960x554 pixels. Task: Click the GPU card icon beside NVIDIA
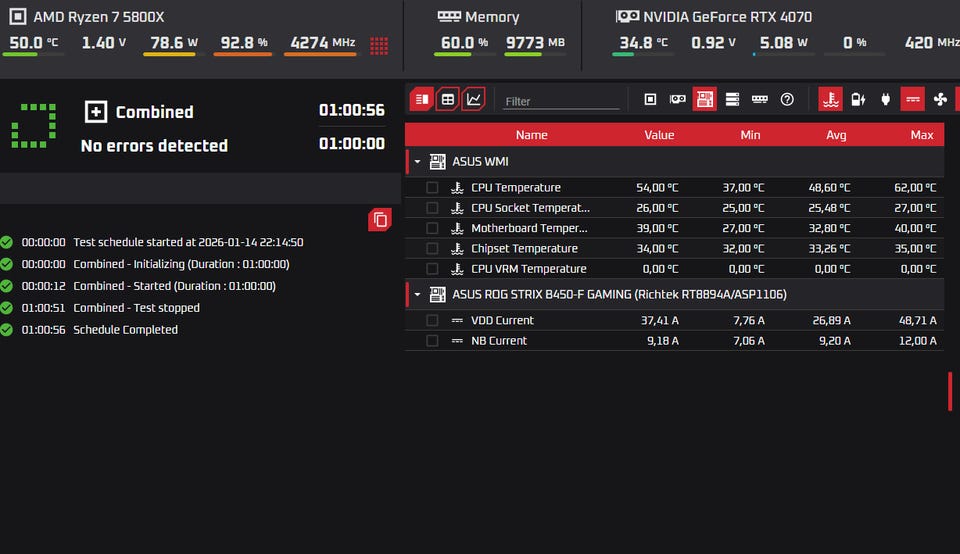(x=627, y=17)
